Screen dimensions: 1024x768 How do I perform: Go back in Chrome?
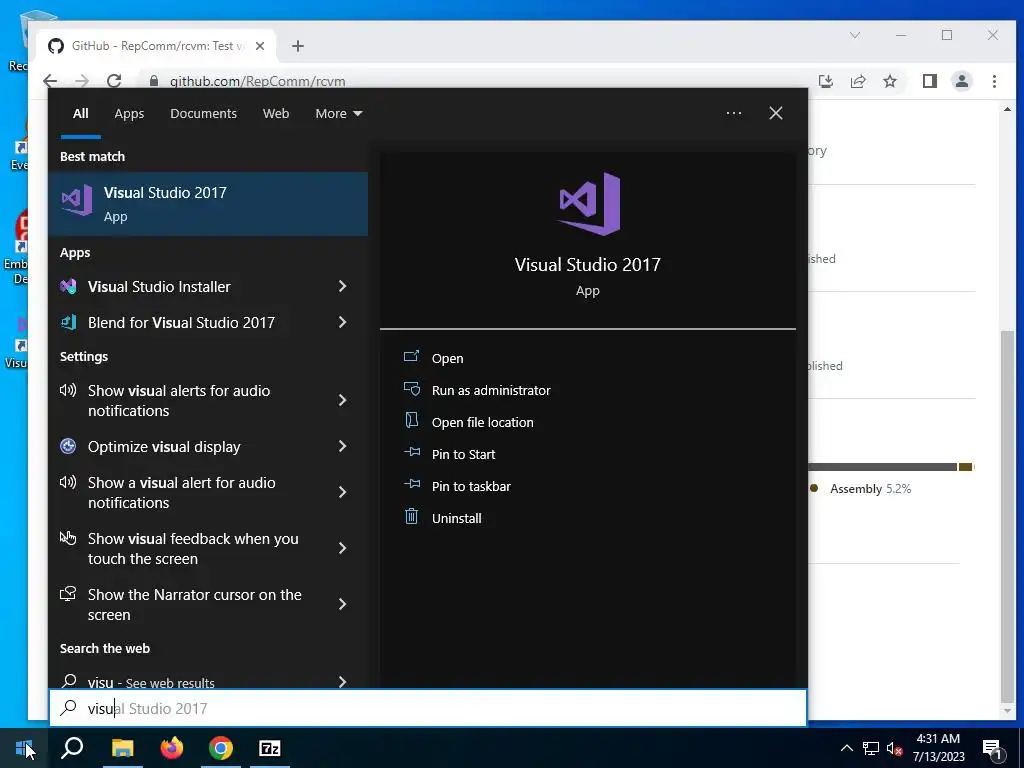pos(50,81)
